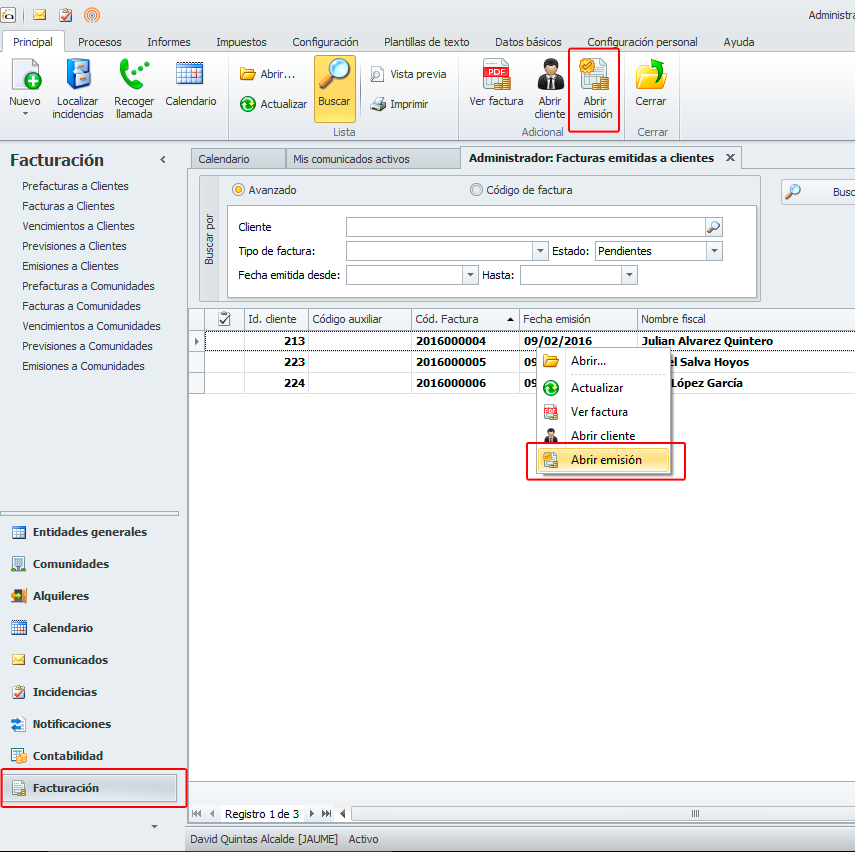This screenshot has width=855, height=852.
Task: Click the Buscar magnifier icon in ribbon
Action: [x=334, y=77]
